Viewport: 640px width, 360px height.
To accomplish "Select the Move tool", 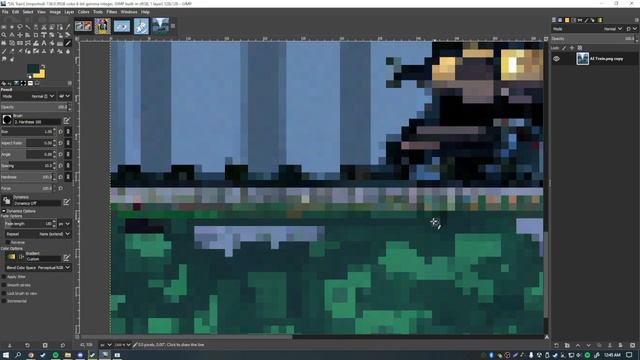I will pos(20,35).
